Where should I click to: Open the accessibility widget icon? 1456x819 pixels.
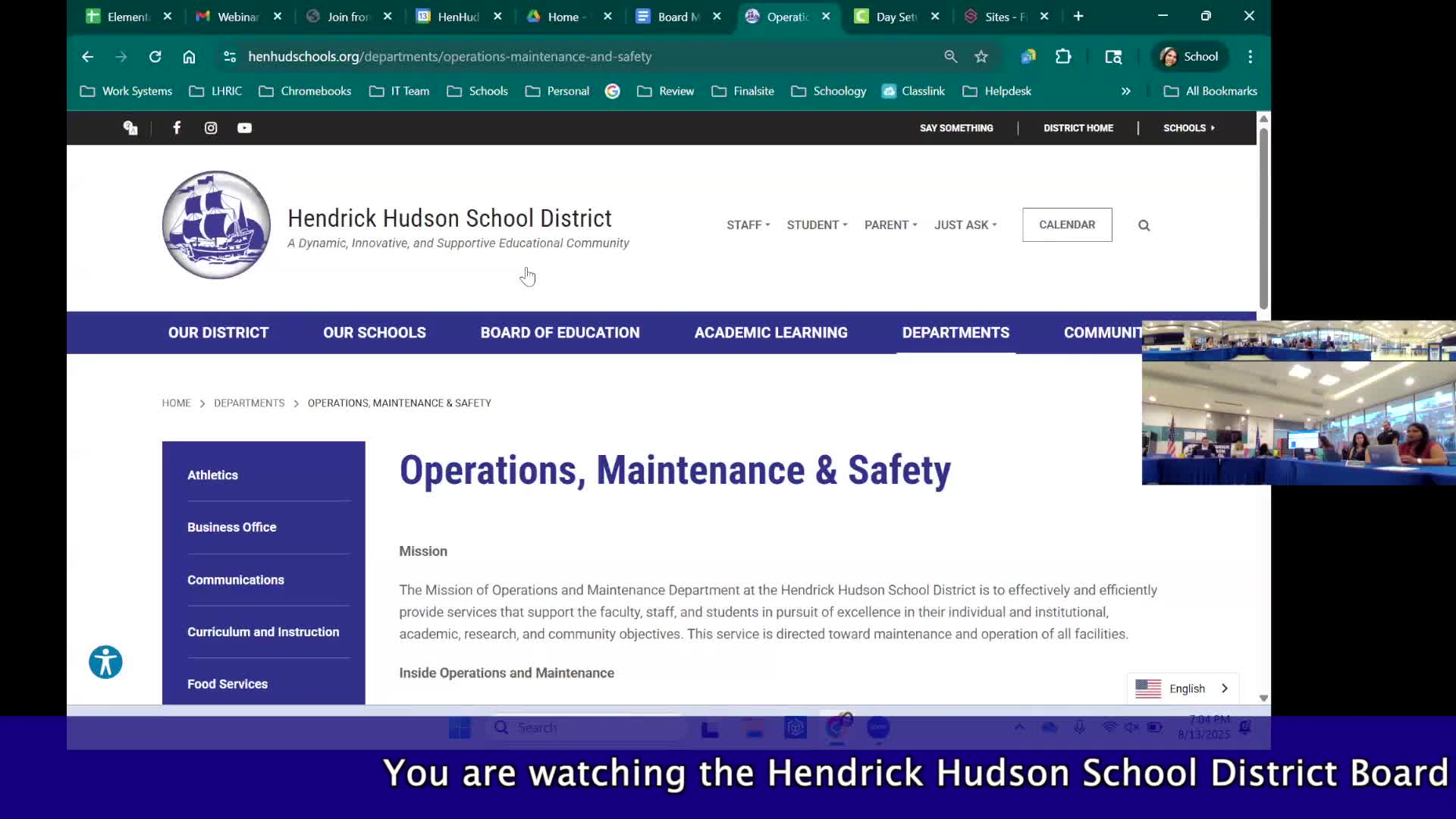(105, 661)
